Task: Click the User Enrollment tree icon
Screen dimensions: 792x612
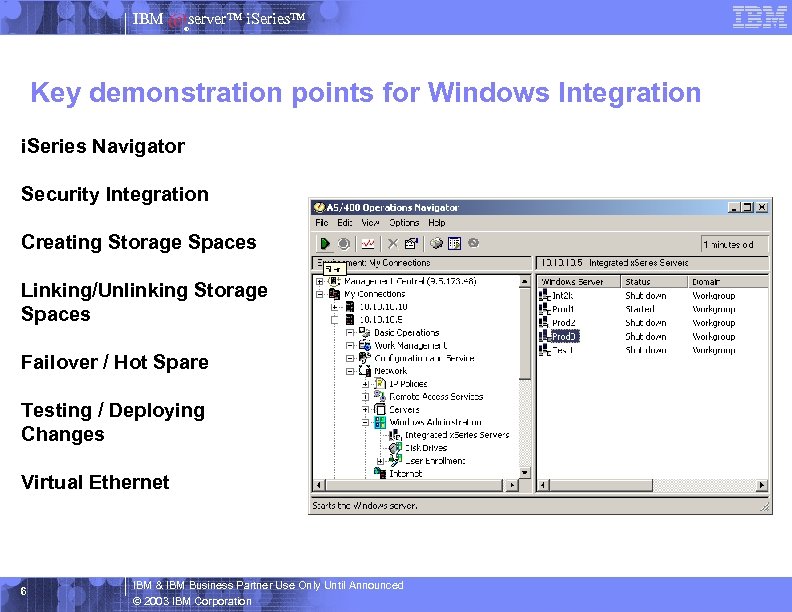Action: [395, 460]
